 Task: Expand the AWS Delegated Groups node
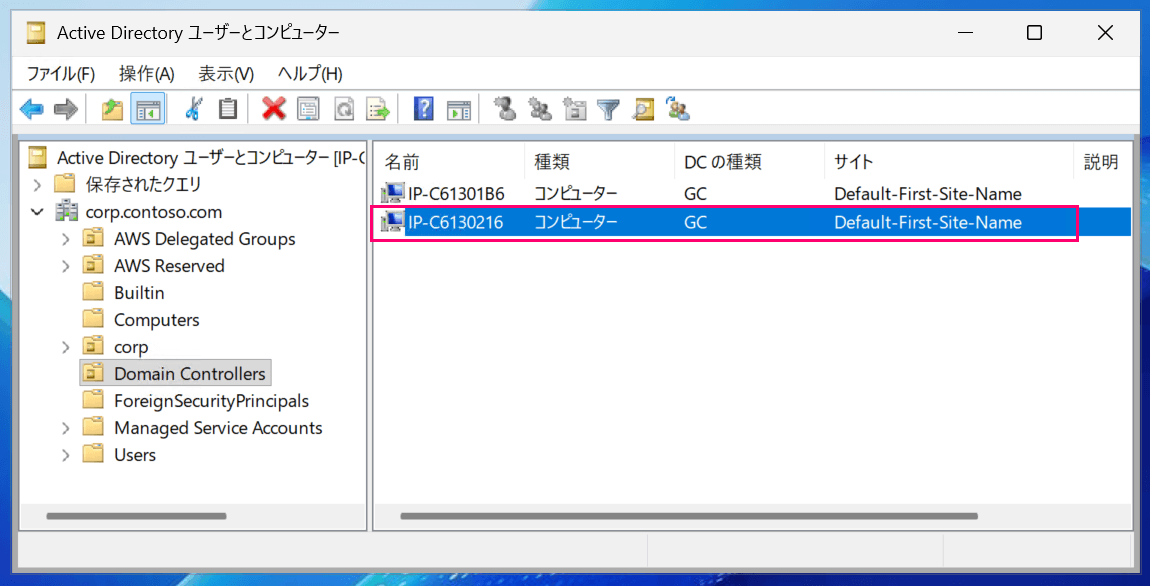pyautogui.click(x=66, y=239)
